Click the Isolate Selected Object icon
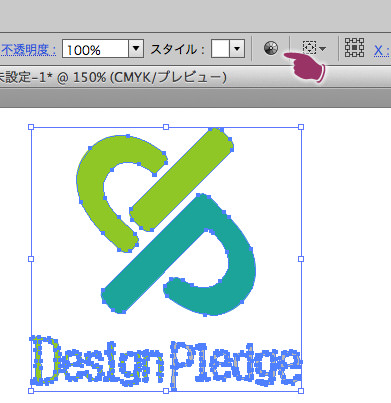The width and height of the screenshot is (391, 403). (309, 48)
